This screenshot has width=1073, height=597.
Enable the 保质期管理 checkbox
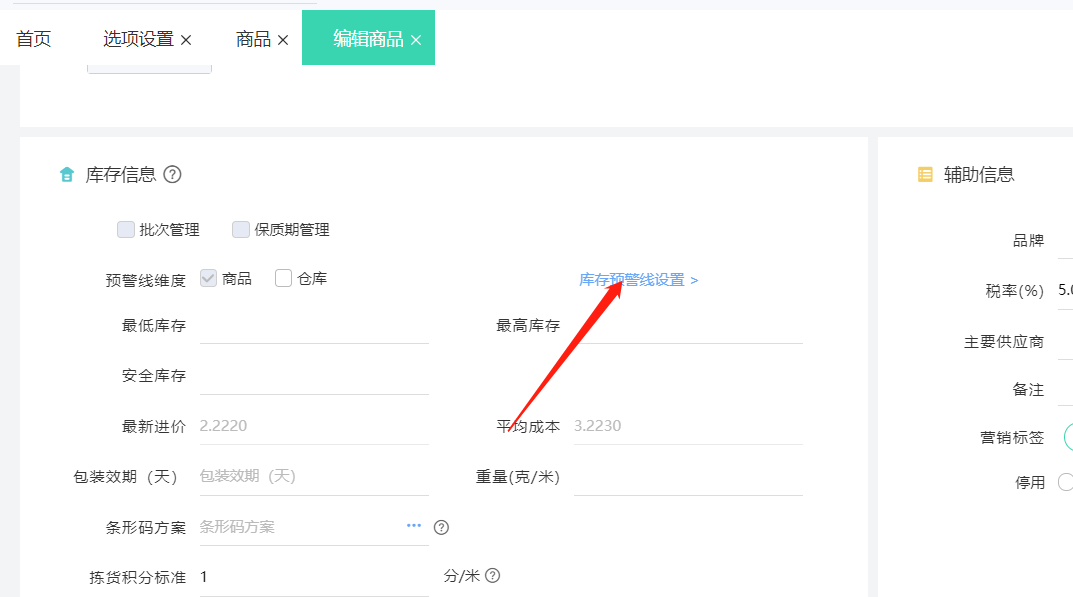241,229
